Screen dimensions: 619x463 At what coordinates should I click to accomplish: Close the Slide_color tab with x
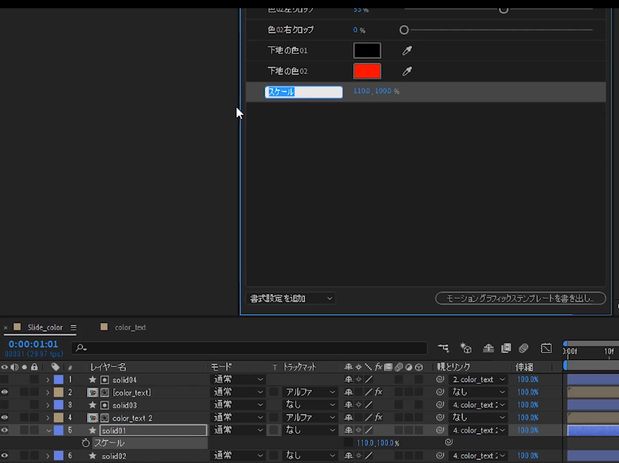pos(6,328)
